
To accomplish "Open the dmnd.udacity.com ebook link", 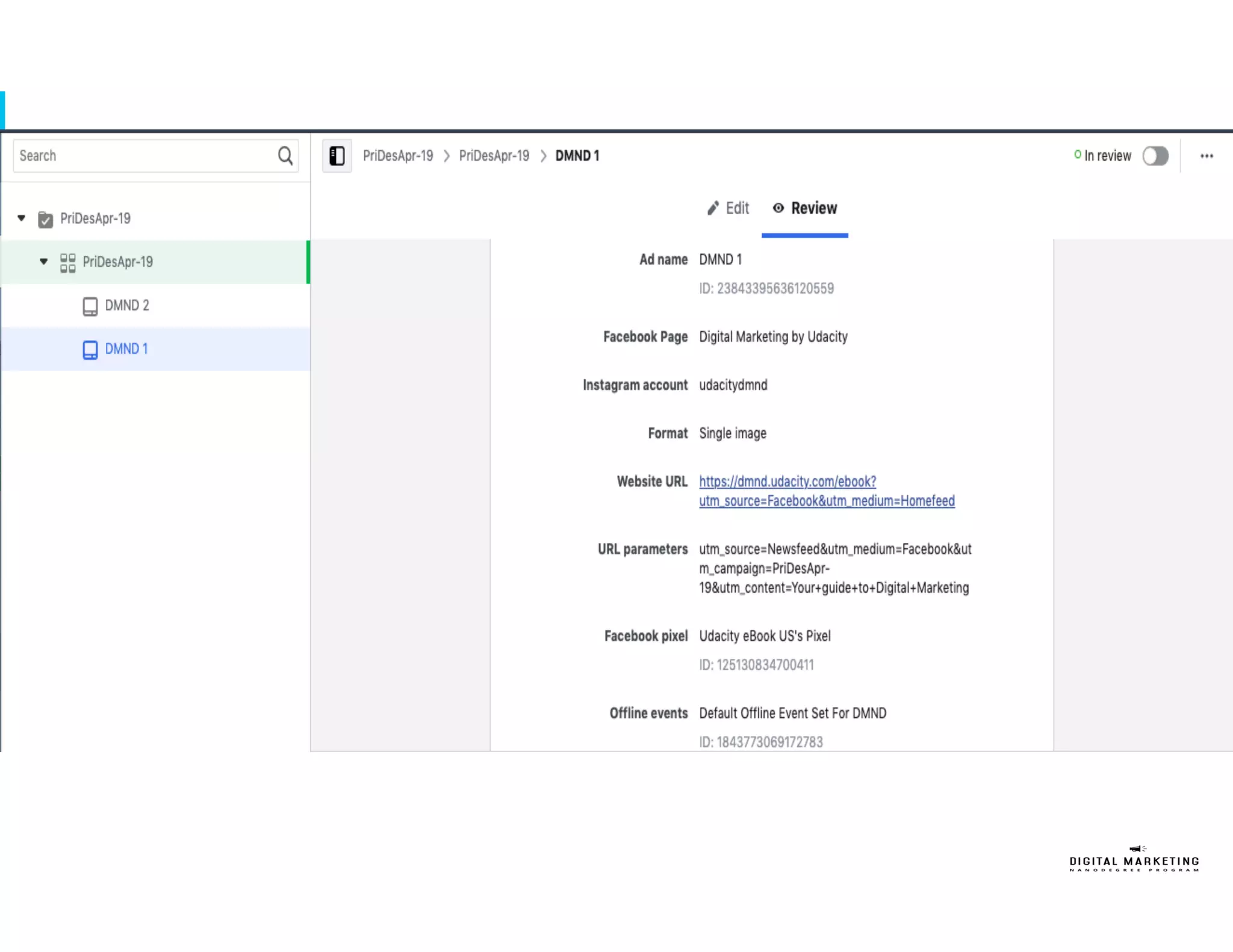I will click(x=787, y=481).
